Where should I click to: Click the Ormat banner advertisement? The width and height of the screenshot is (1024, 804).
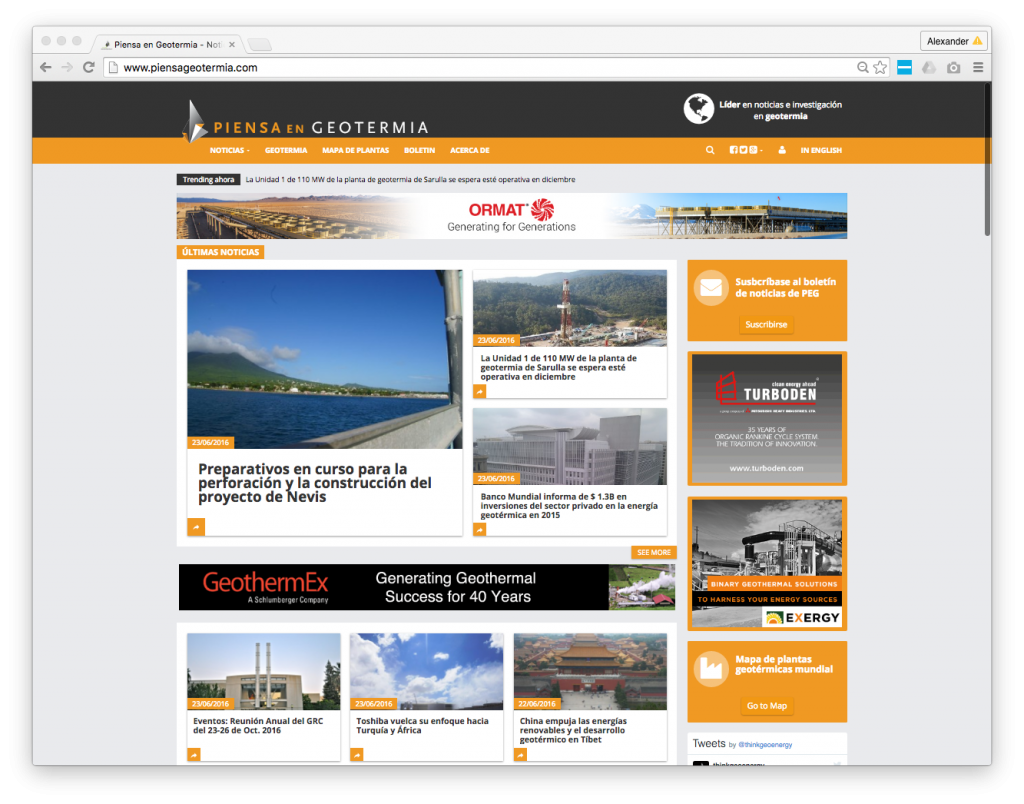tap(512, 216)
